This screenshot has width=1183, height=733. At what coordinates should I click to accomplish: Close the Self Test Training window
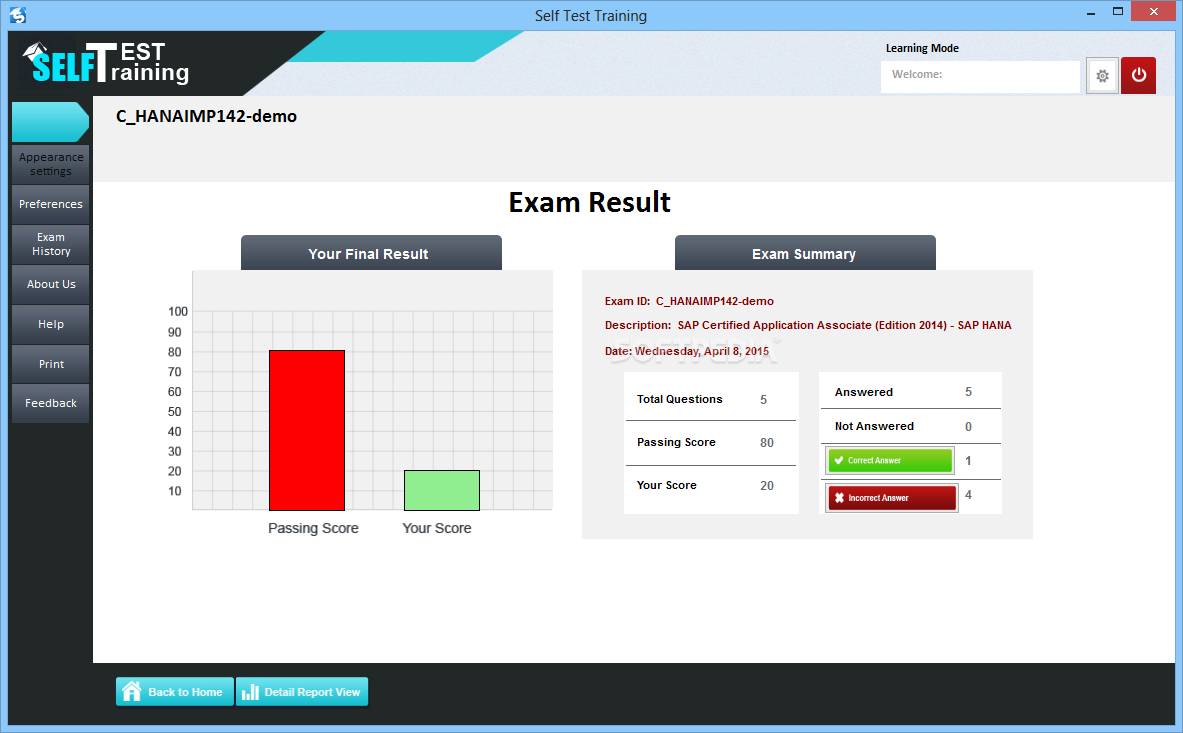(1154, 11)
